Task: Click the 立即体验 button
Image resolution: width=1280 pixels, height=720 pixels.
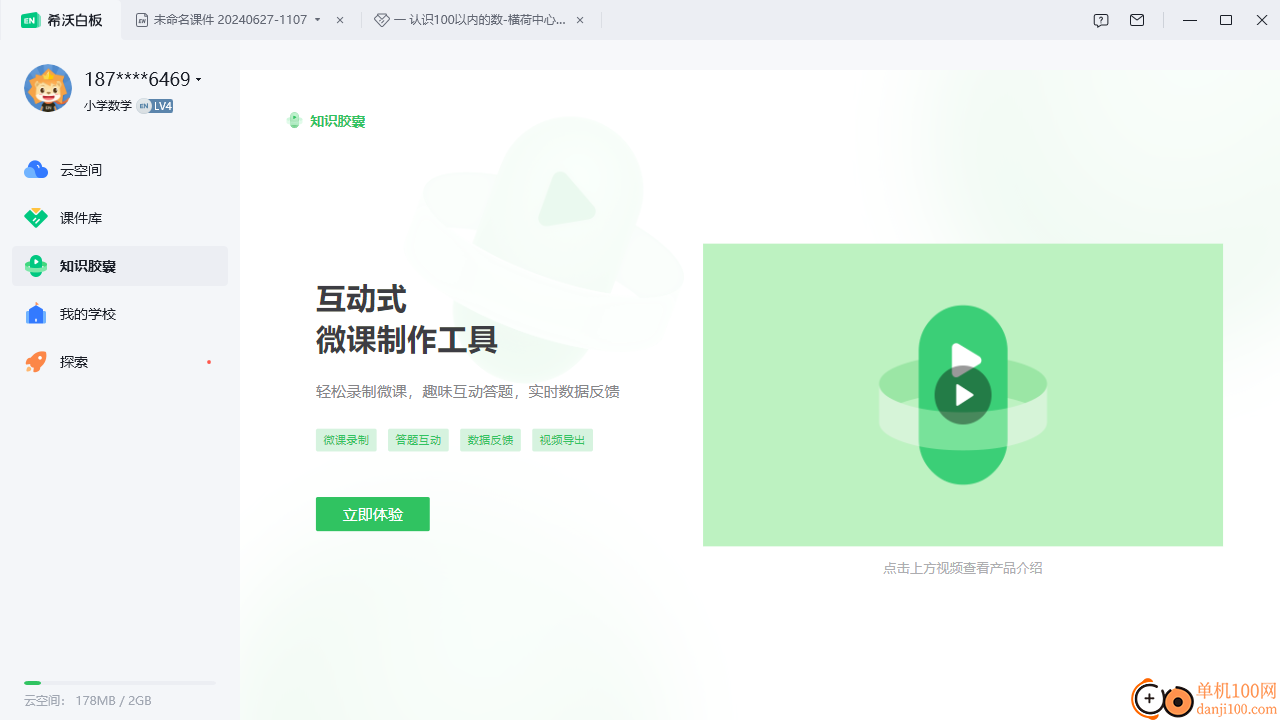Action: point(373,514)
